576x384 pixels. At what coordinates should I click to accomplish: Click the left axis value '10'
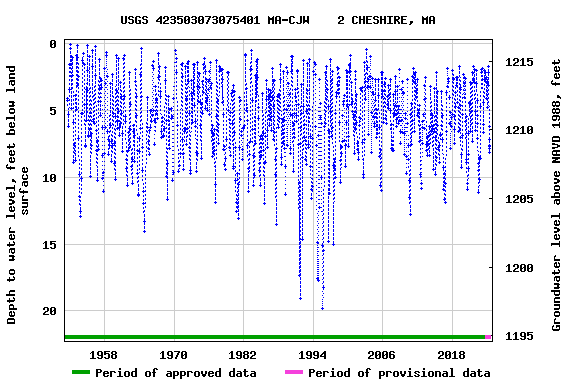50,178
